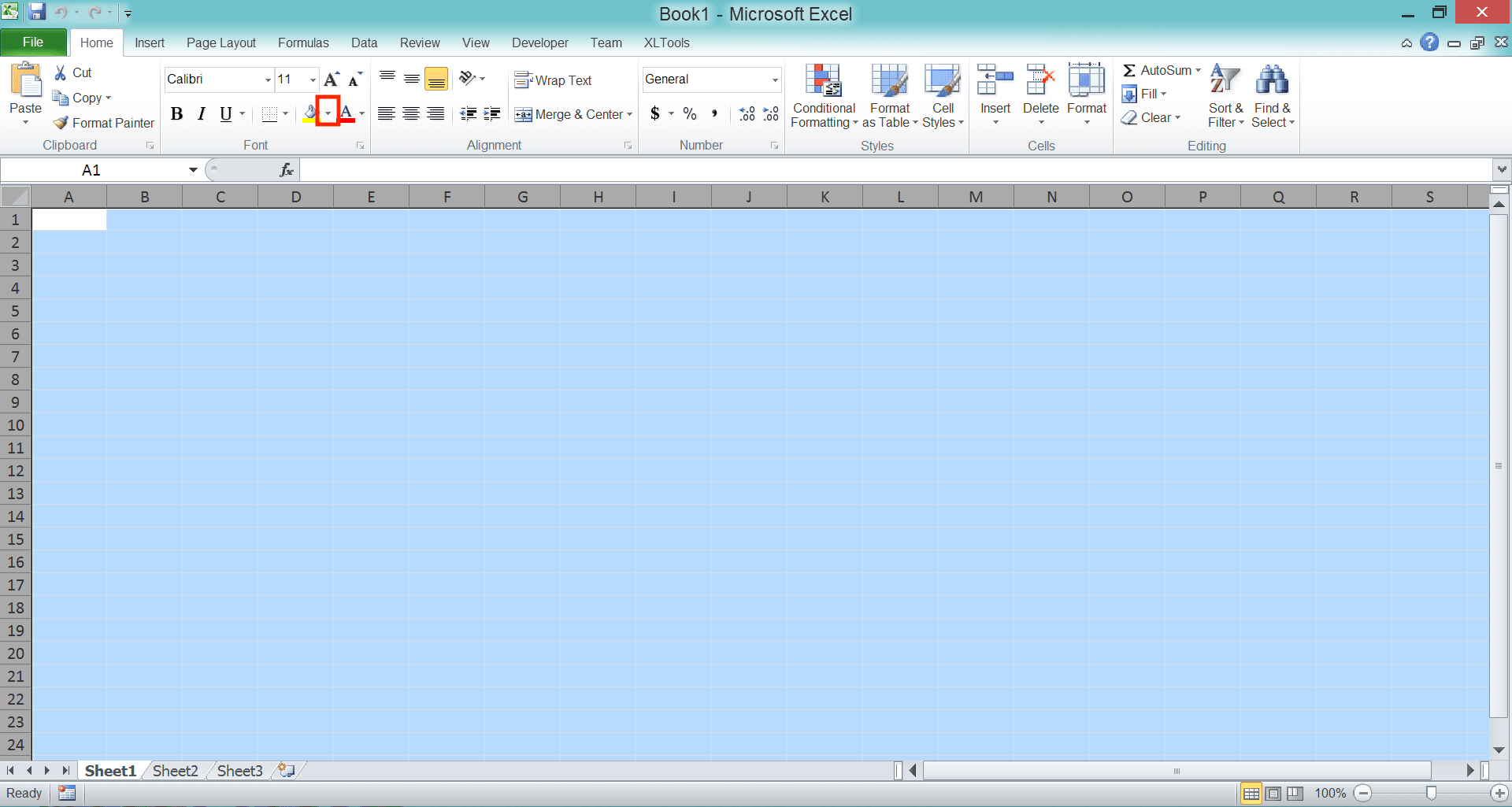Click the Decrease Decimal icon
Viewport: 1512px width, 807px height.
(x=771, y=114)
